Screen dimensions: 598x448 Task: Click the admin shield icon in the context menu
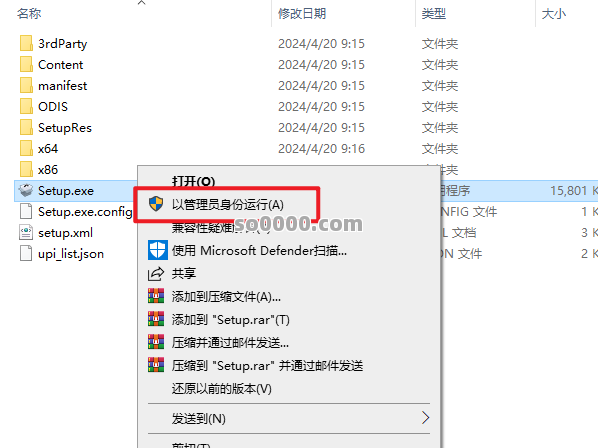pos(156,204)
